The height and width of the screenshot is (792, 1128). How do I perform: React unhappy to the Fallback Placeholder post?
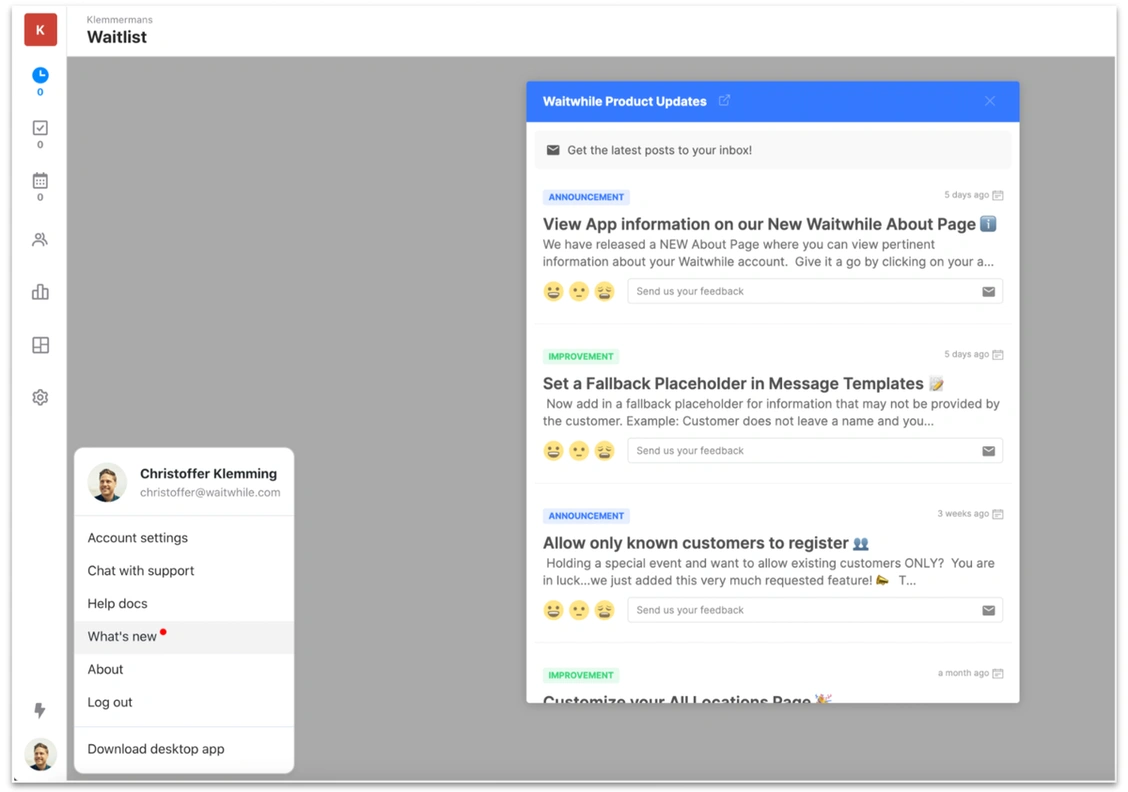click(x=604, y=451)
